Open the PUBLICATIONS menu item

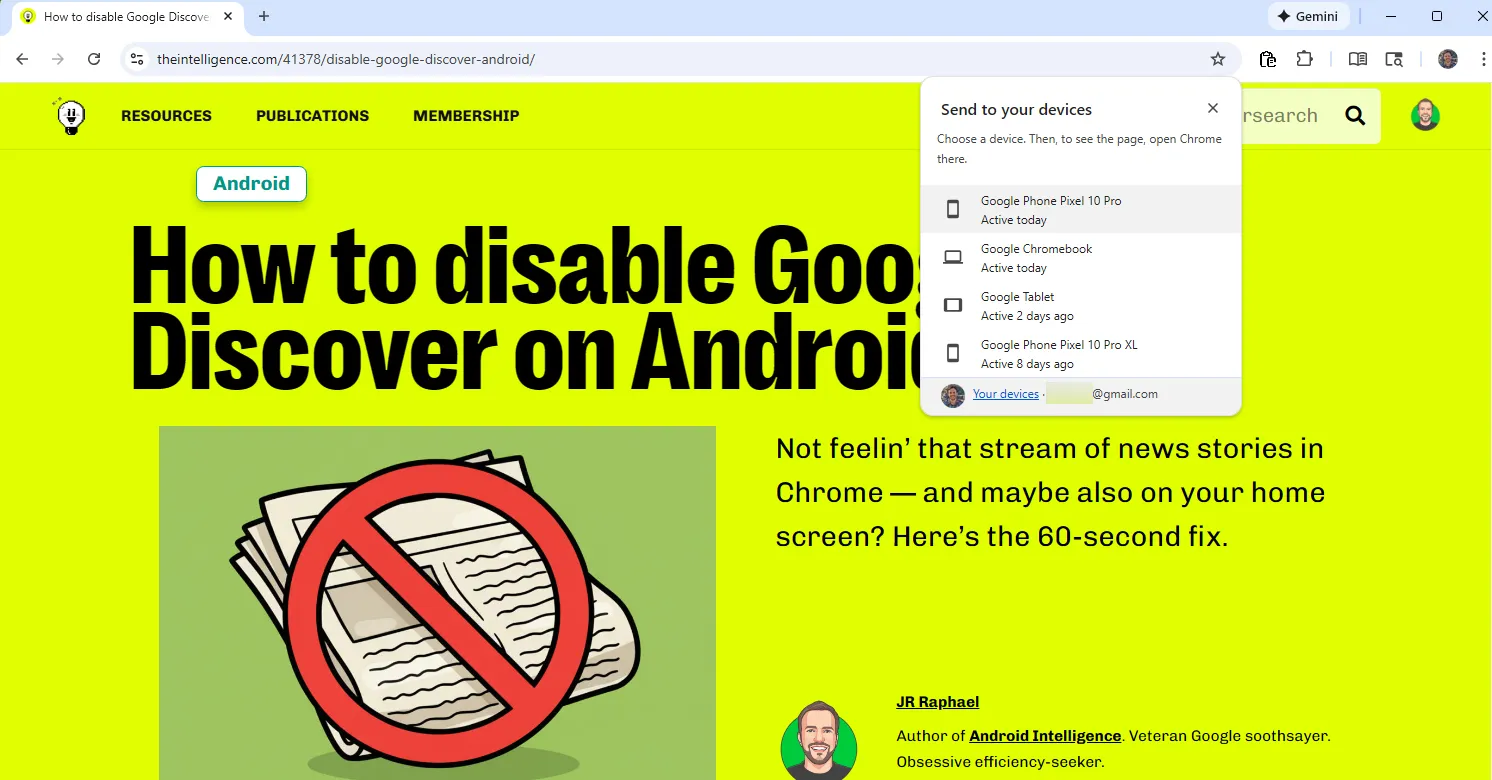click(312, 115)
